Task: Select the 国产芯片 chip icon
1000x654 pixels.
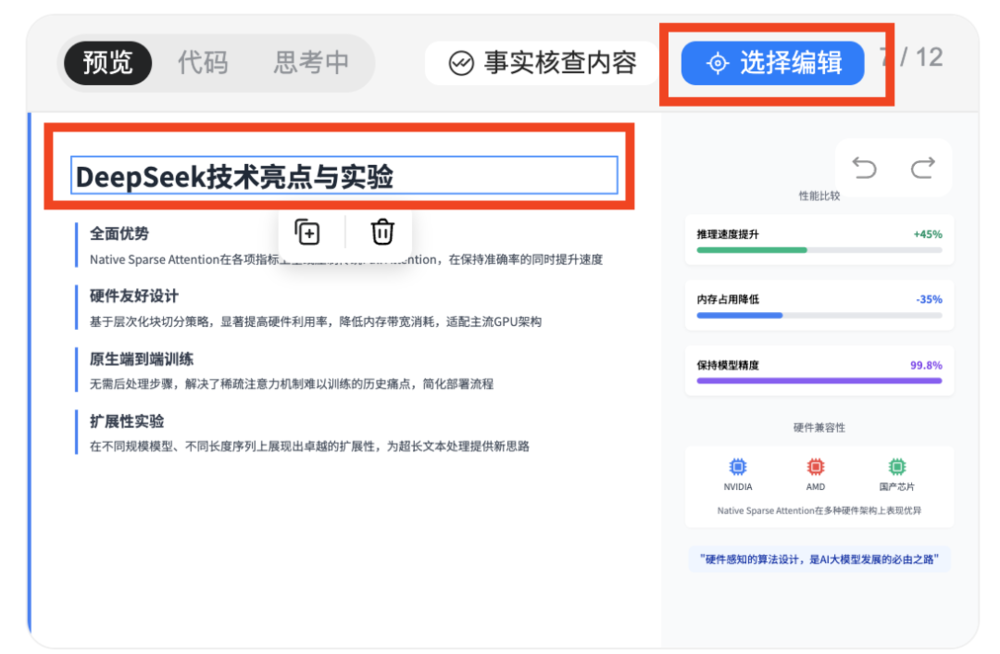Action: (896, 467)
